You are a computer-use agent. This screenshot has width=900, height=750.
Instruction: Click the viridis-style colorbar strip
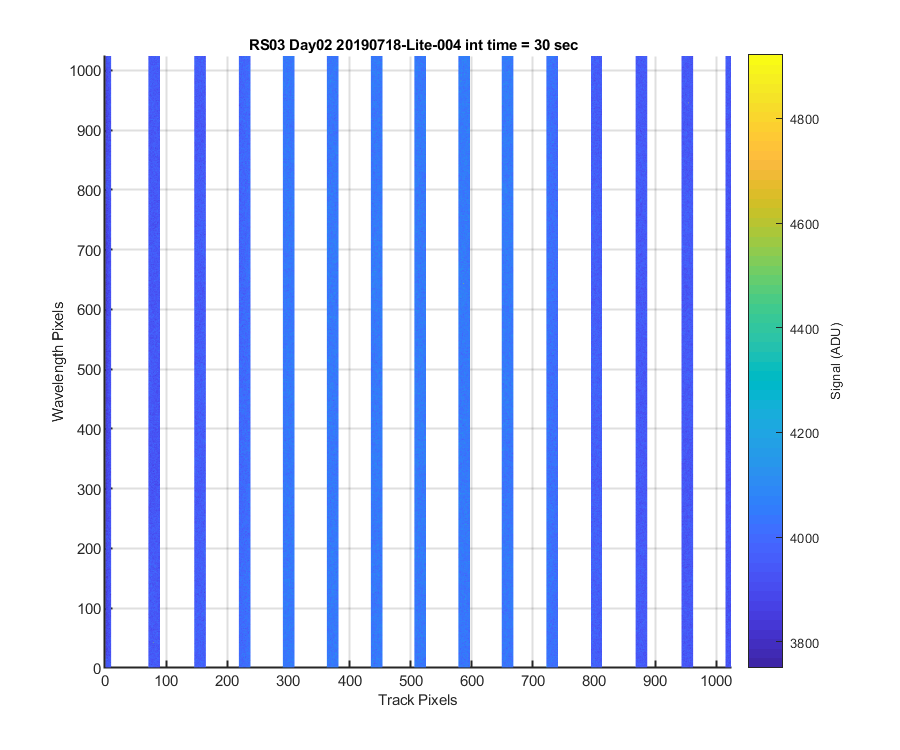pos(765,361)
